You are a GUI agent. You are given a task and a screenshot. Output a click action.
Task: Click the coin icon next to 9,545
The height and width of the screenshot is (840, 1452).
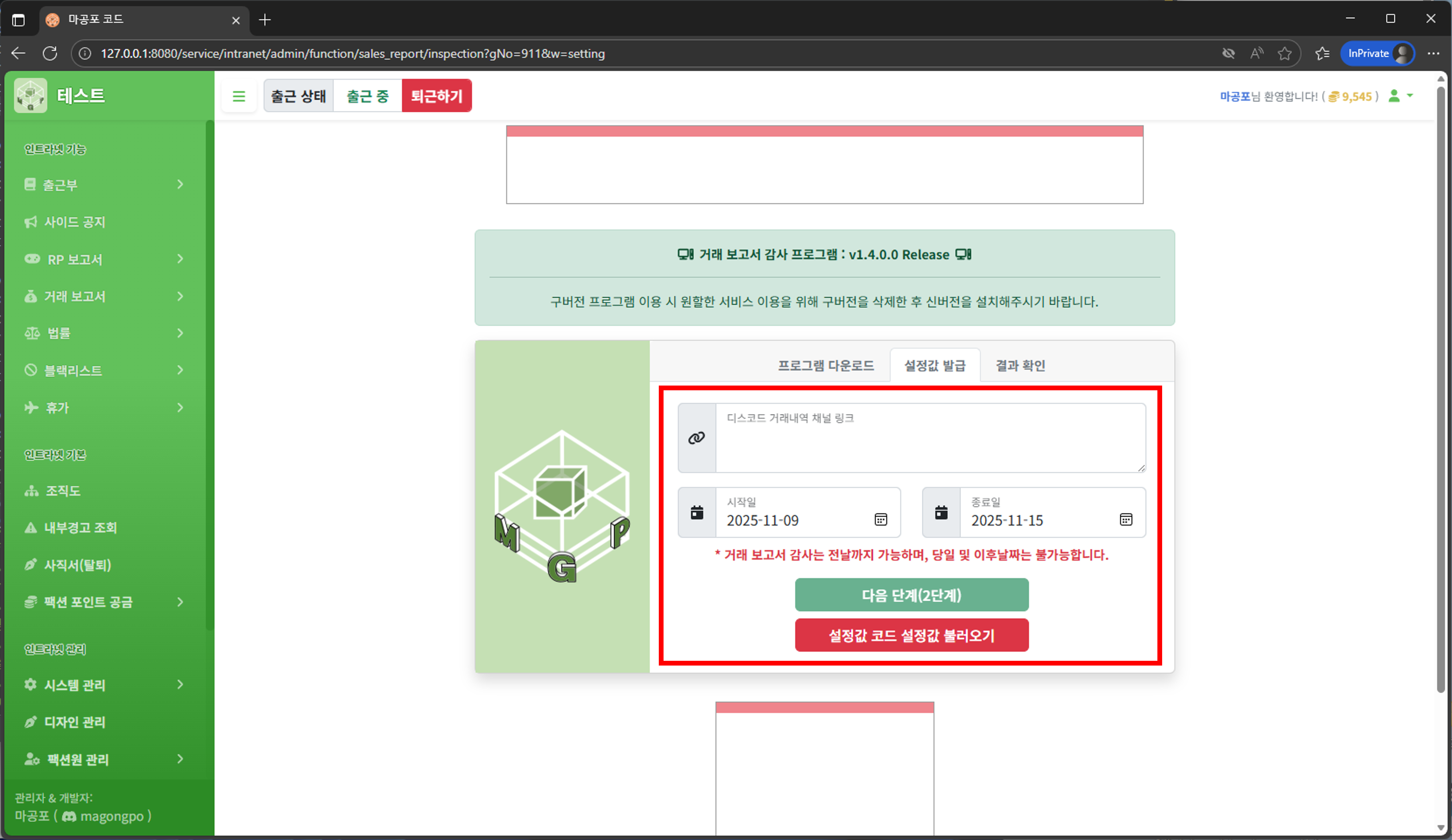tap(1334, 96)
